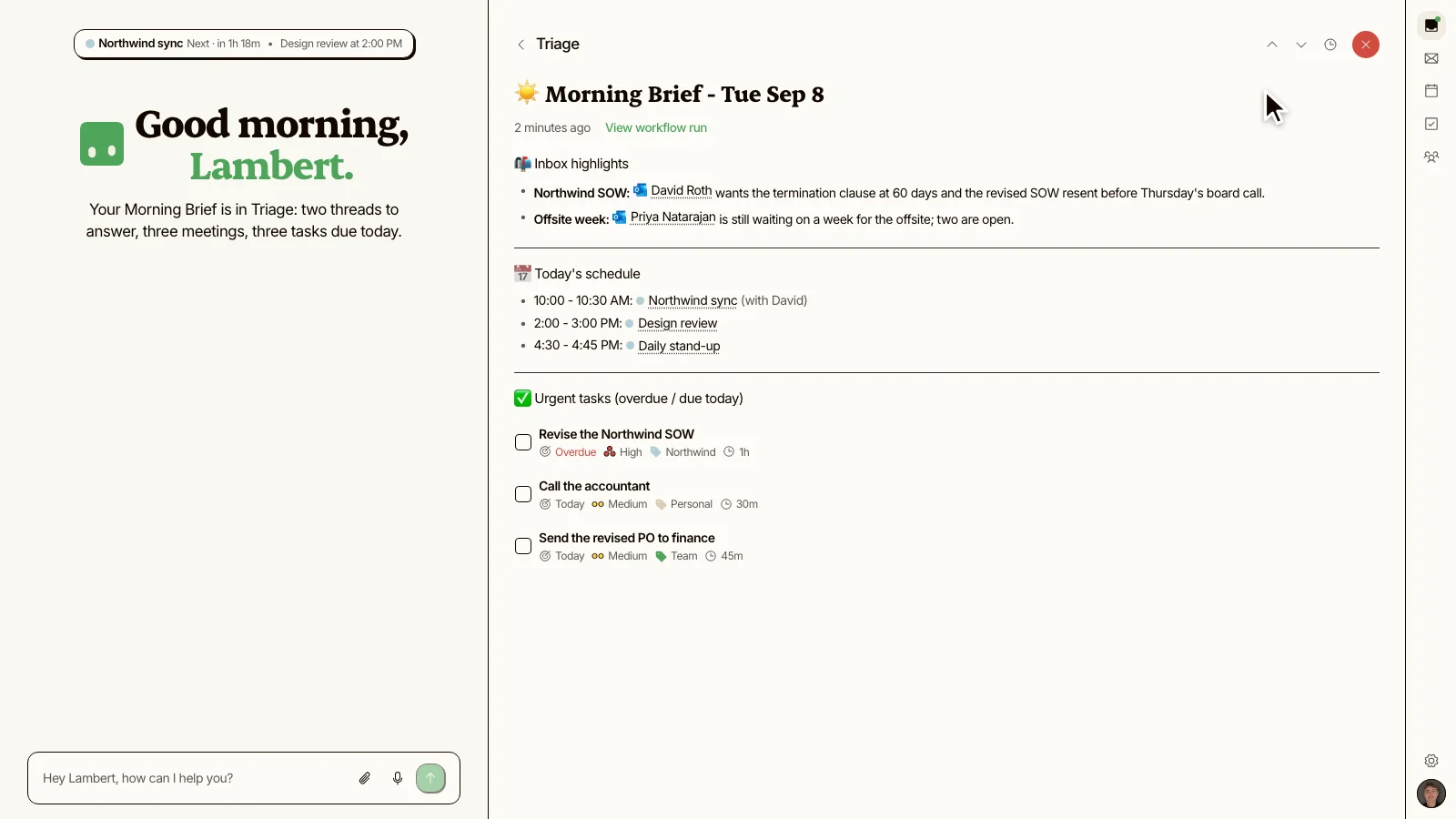Open the Northwind sync next-meeting pill
Image resolution: width=1456 pixels, height=819 pixels.
point(244,44)
